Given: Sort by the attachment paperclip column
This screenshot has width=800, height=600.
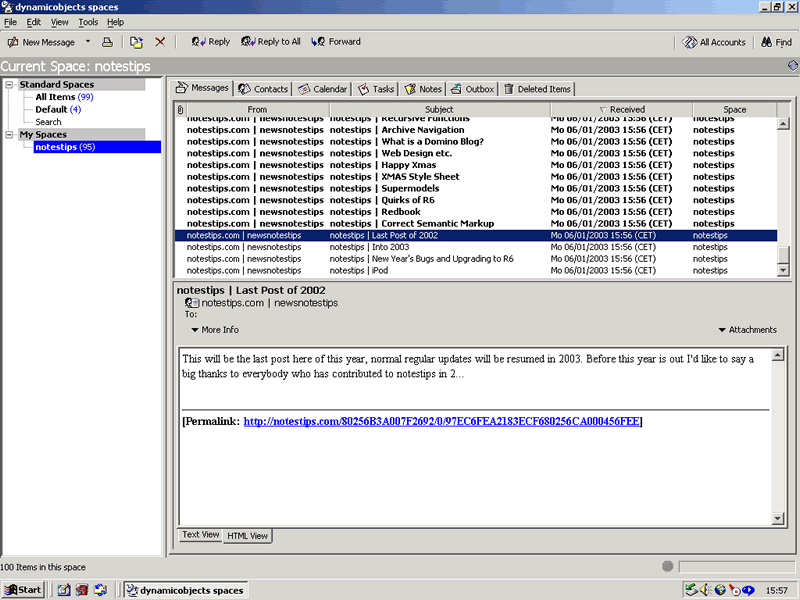Looking at the screenshot, I should point(181,110).
